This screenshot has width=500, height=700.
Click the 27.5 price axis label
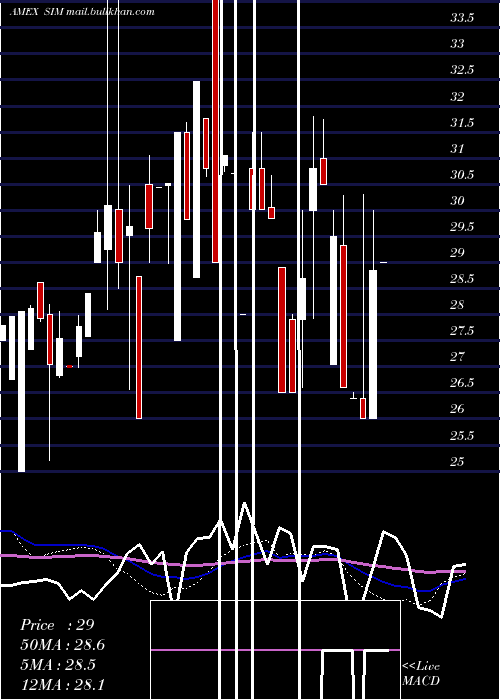(462, 331)
